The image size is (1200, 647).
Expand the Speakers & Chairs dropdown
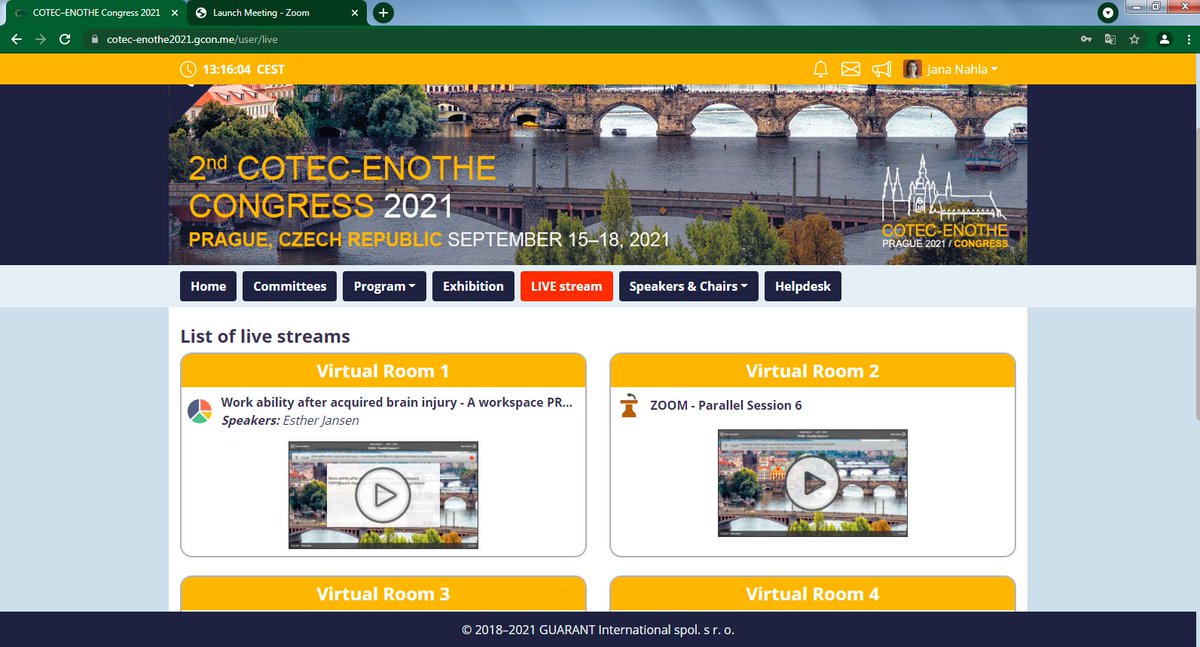click(689, 286)
